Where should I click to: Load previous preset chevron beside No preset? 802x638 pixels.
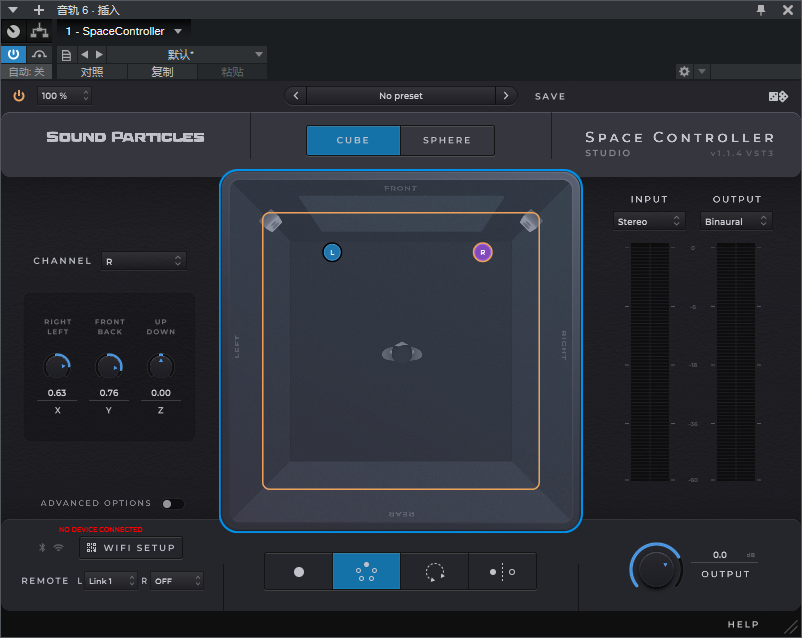[x=296, y=96]
